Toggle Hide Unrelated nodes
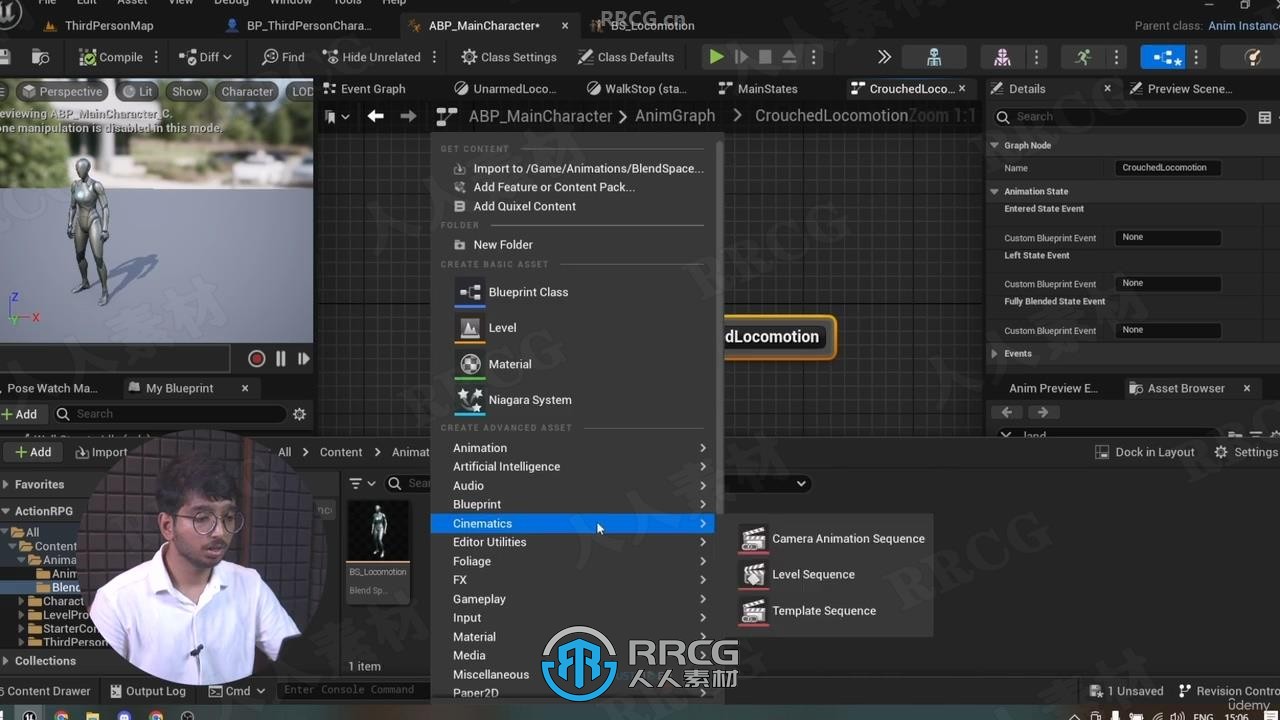Image resolution: width=1280 pixels, height=720 pixels. 371,57
